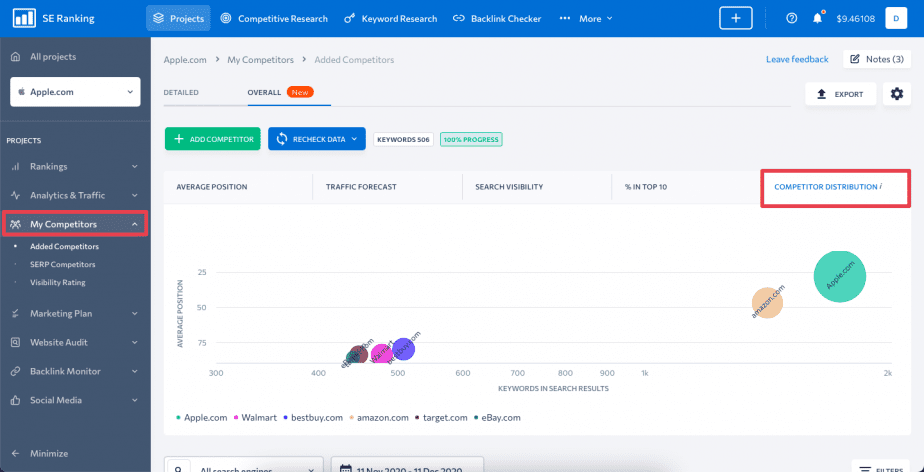This screenshot has width=924, height=472.
Task: Select Traffic Forecast metric tab
Action: 361,187
